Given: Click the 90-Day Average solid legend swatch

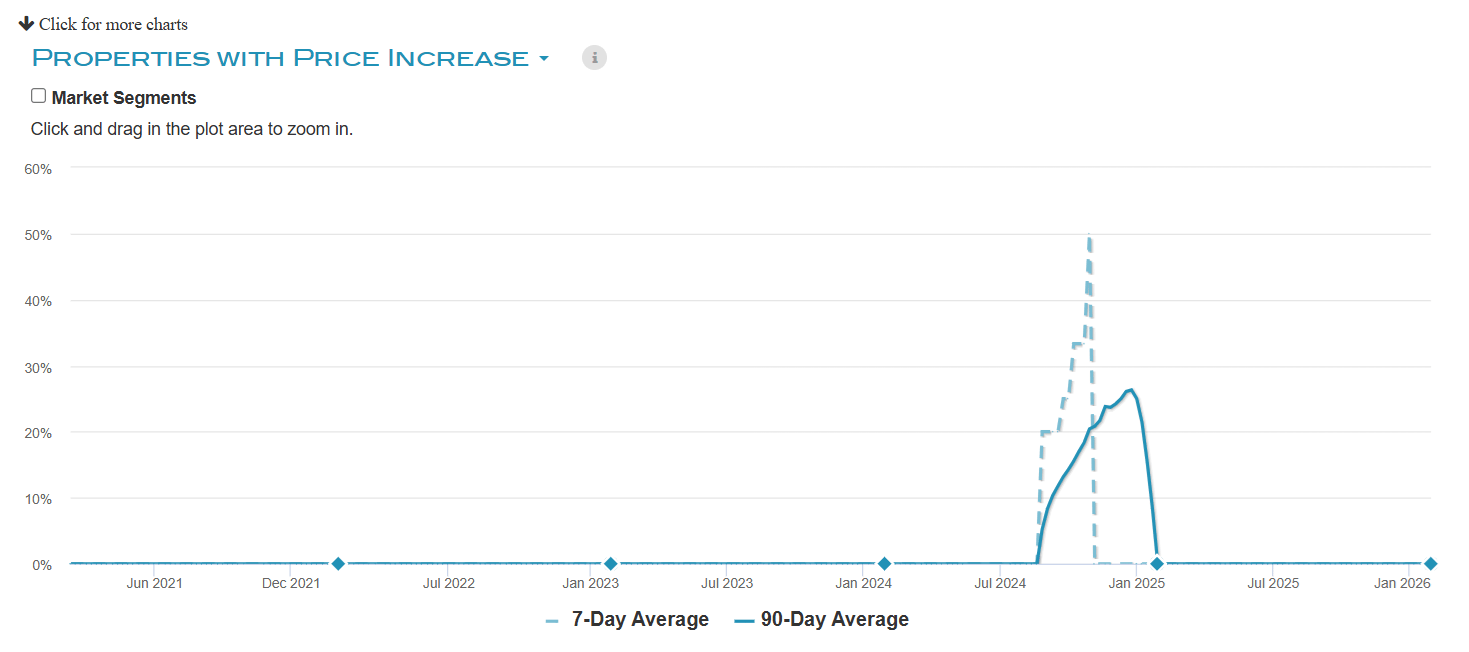Looking at the screenshot, I should 744,621.
